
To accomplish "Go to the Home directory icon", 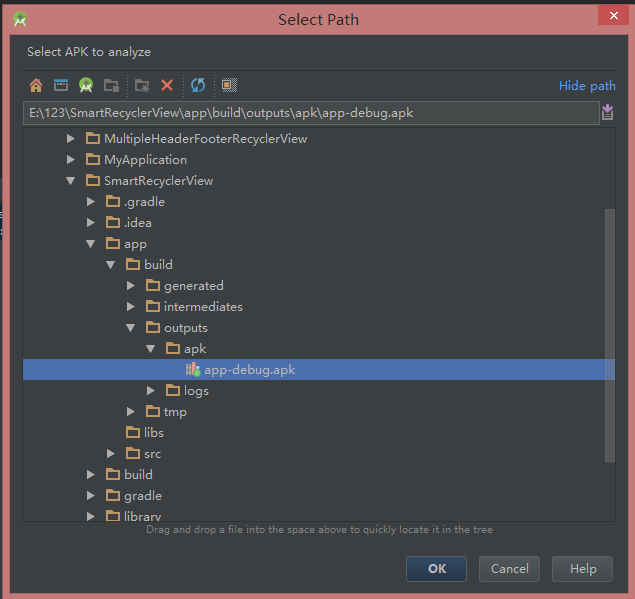I will coord(36,85).
